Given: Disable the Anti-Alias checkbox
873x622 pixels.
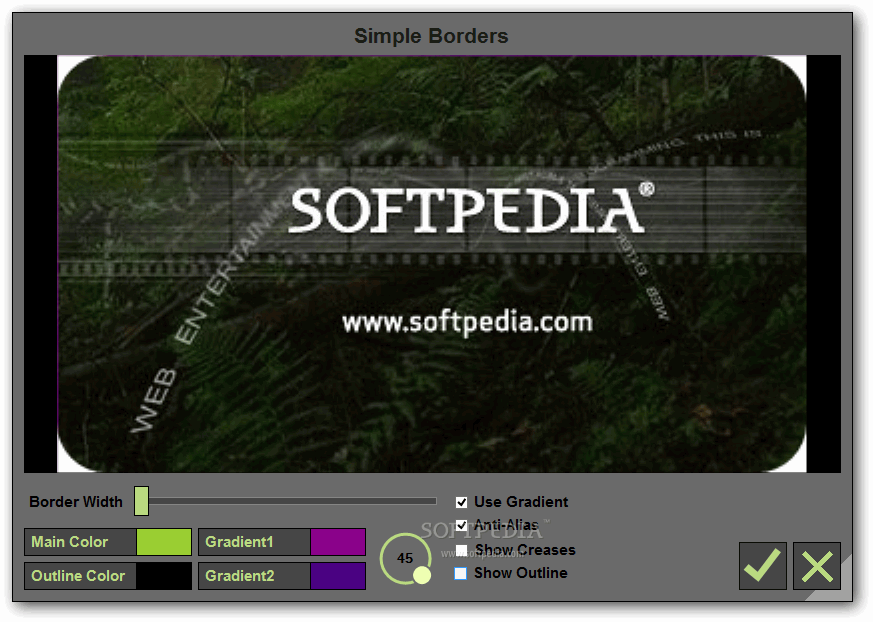Looking at the screenshot, I should click(461, 525).
